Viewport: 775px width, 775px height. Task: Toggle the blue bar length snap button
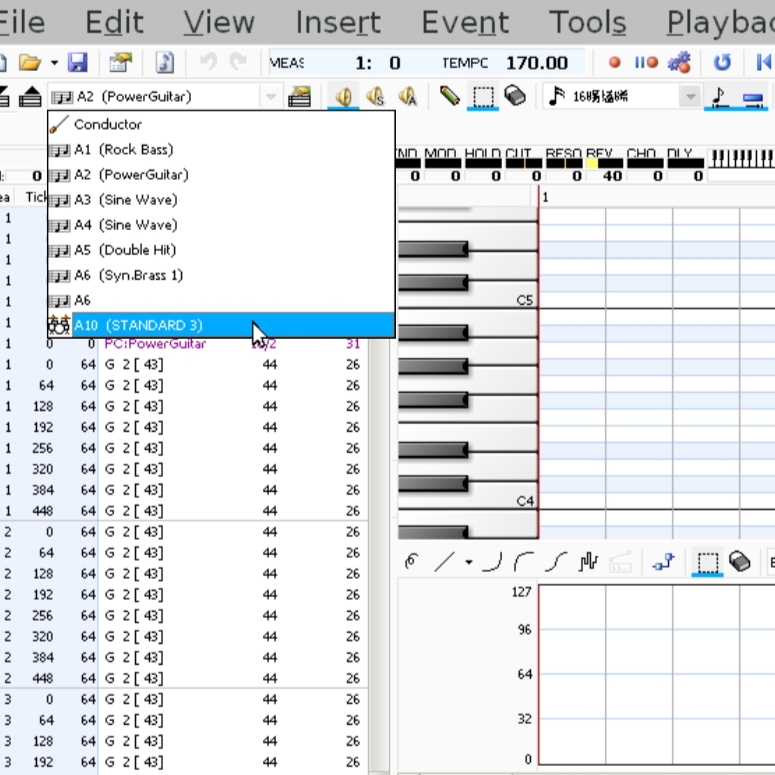pyautogui.click(x=753, y=98)
